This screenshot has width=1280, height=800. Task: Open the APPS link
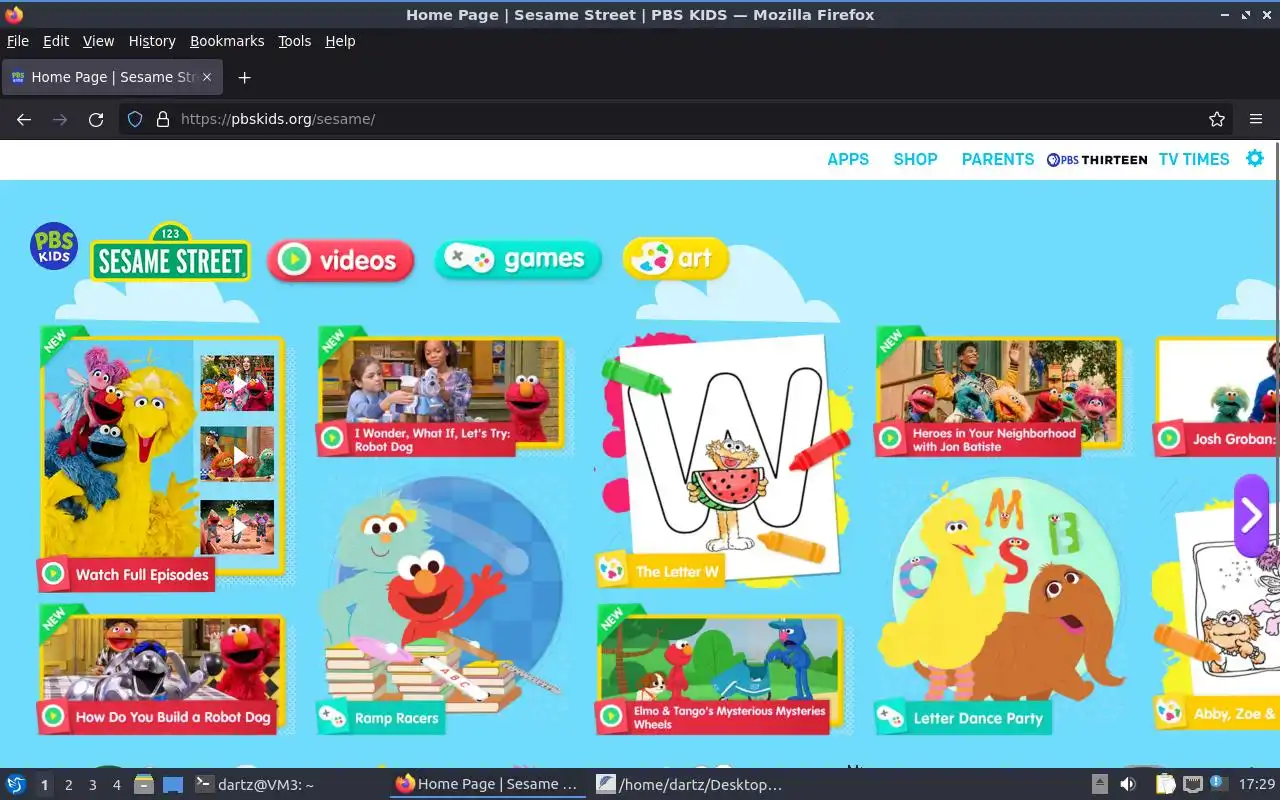848,159
